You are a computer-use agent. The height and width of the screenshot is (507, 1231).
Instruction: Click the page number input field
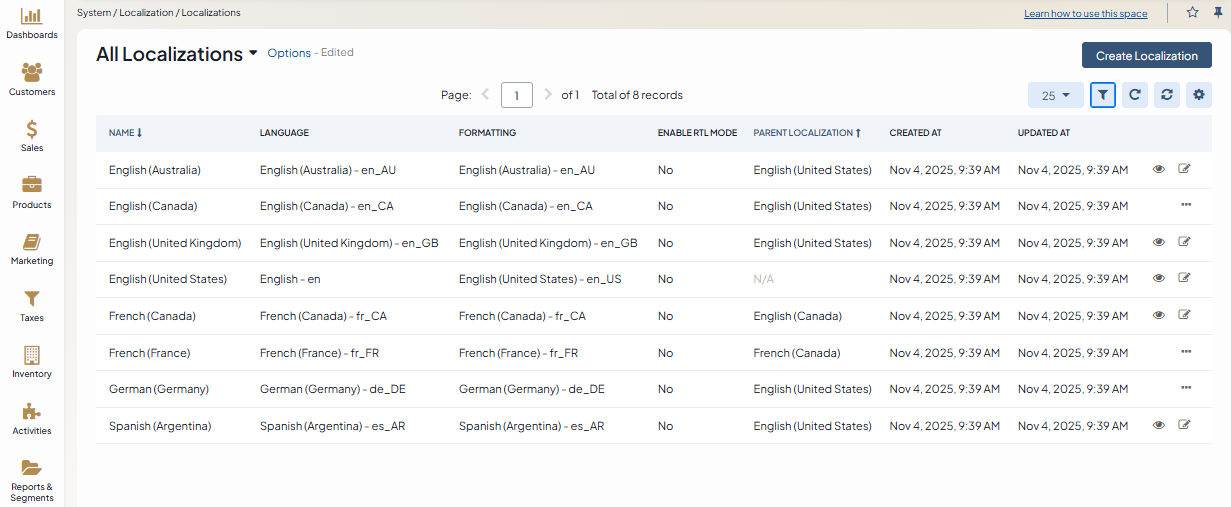(x=516, y=95)
